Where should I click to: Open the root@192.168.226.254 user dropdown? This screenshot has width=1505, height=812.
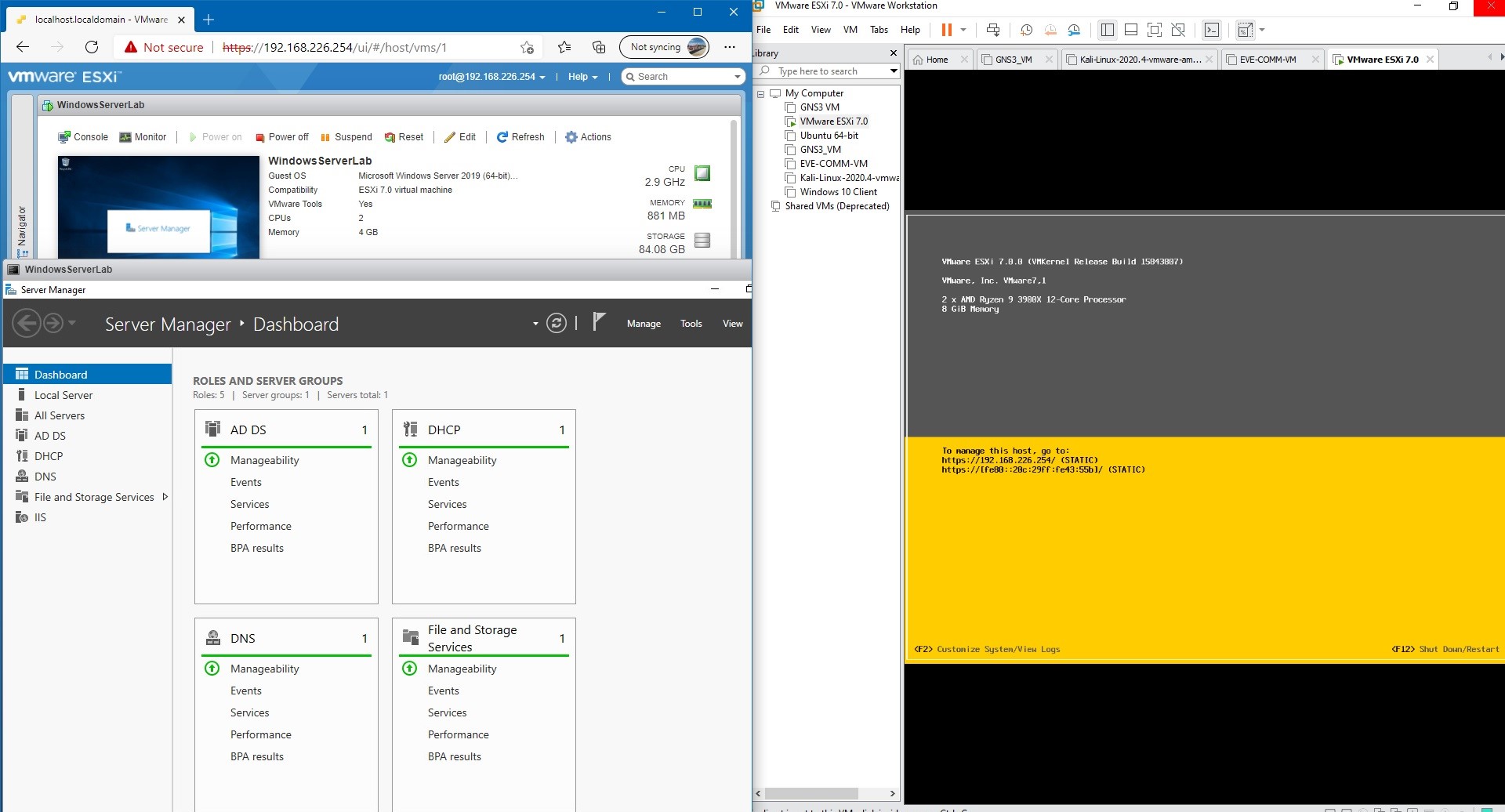click(x=491, y=77)
